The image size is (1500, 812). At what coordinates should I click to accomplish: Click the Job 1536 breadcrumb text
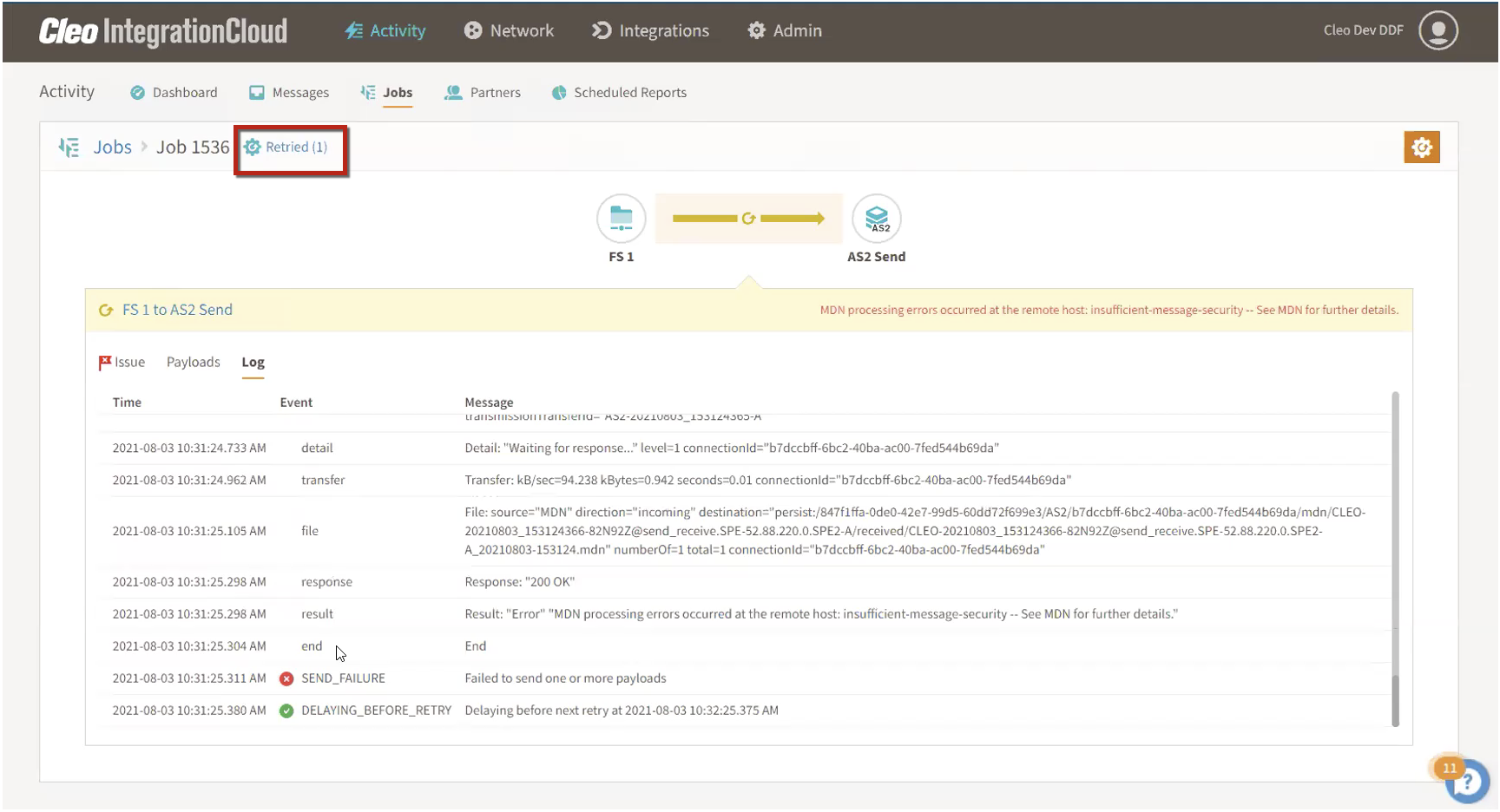click(x=193, y=147)
